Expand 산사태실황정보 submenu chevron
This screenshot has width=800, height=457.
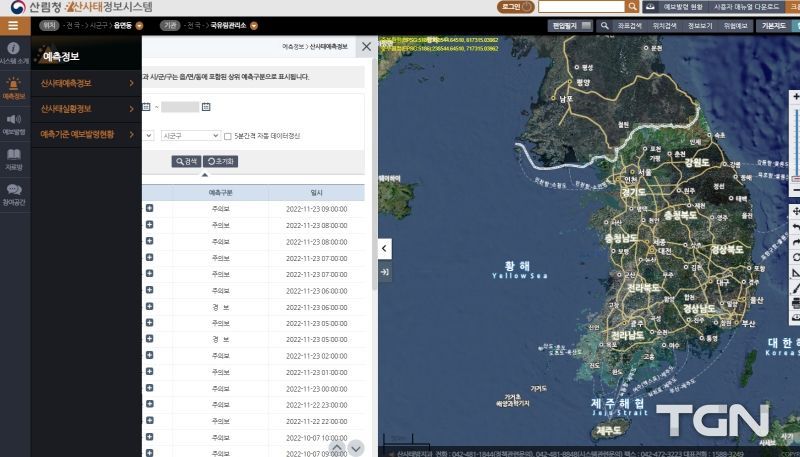coord(131,109)
